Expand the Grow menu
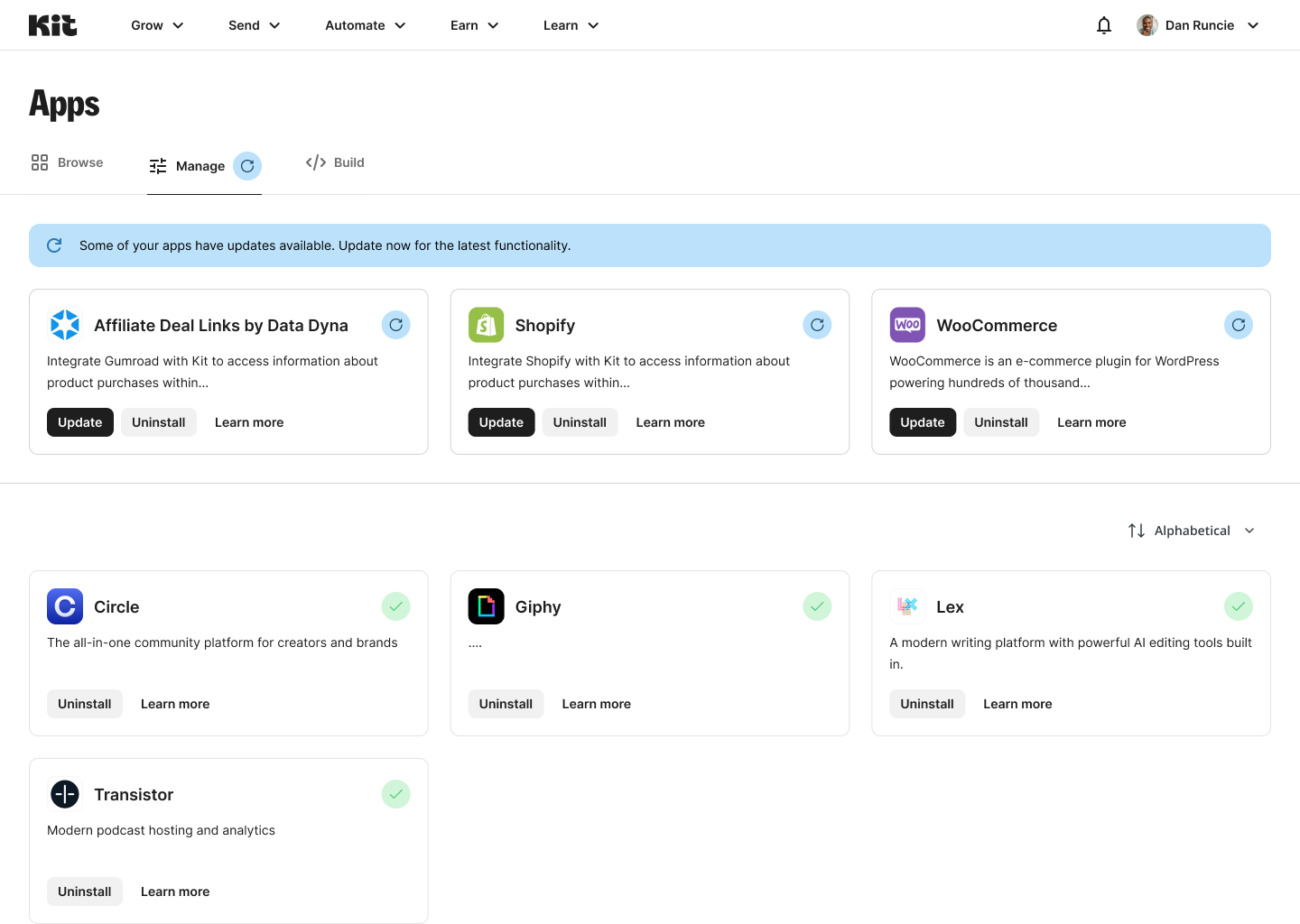 pos(157,25)
